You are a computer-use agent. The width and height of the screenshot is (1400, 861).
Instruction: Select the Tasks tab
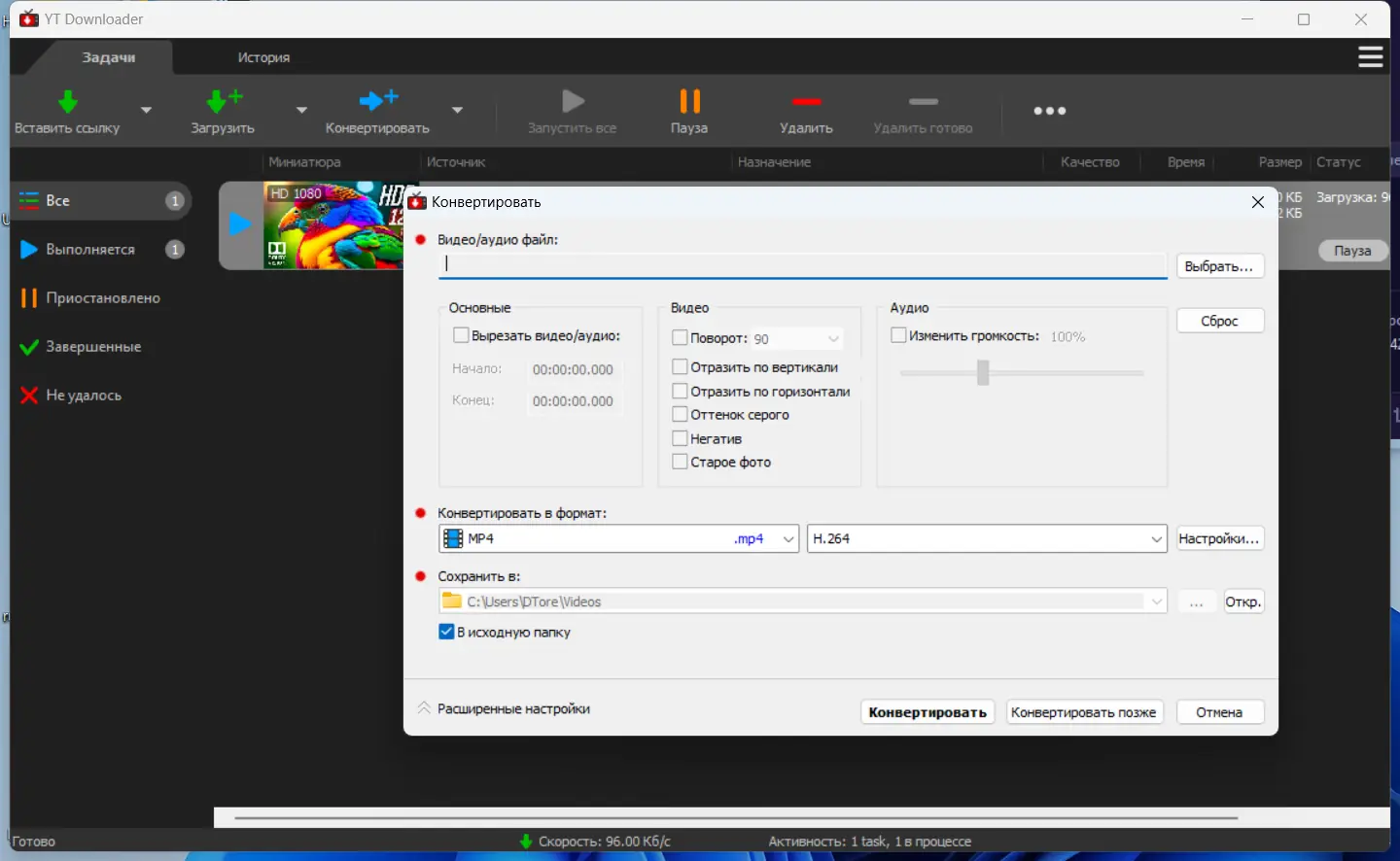108,57
